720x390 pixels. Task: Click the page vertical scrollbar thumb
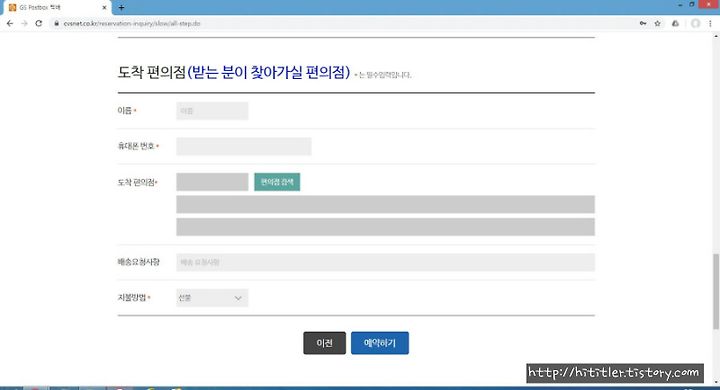(x=716, y=291)
